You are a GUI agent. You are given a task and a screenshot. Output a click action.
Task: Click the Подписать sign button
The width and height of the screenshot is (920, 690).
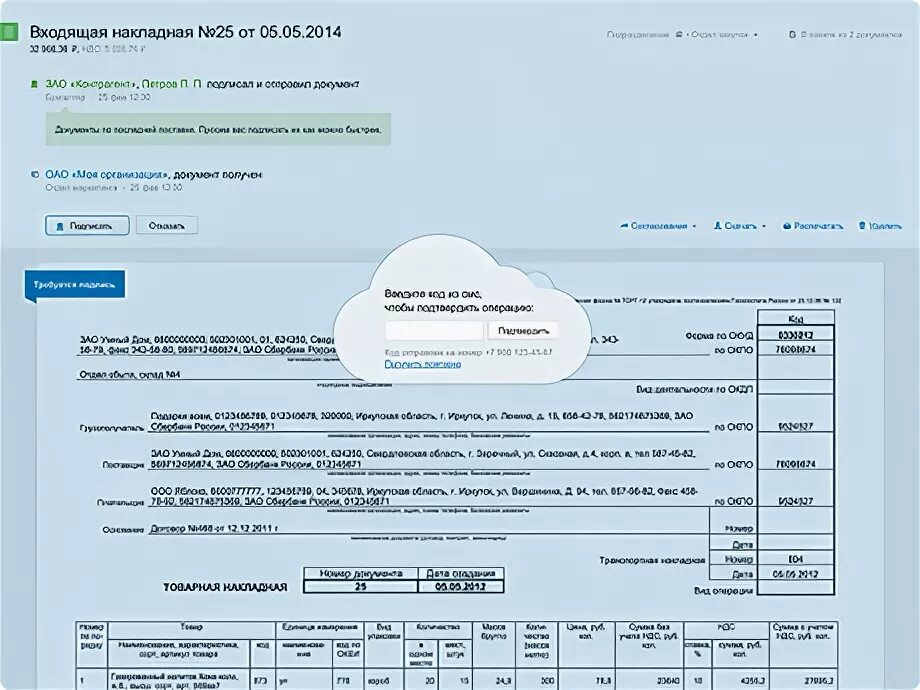coord(87,225)
